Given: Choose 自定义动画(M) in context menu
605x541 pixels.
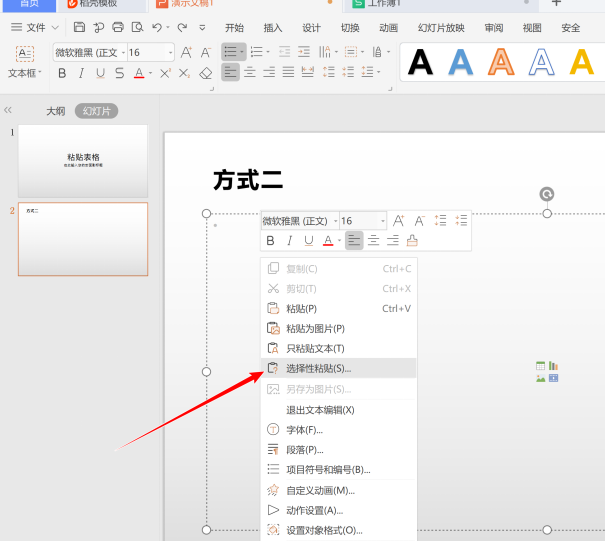Looking at the screenshot, I should (339, 490).
